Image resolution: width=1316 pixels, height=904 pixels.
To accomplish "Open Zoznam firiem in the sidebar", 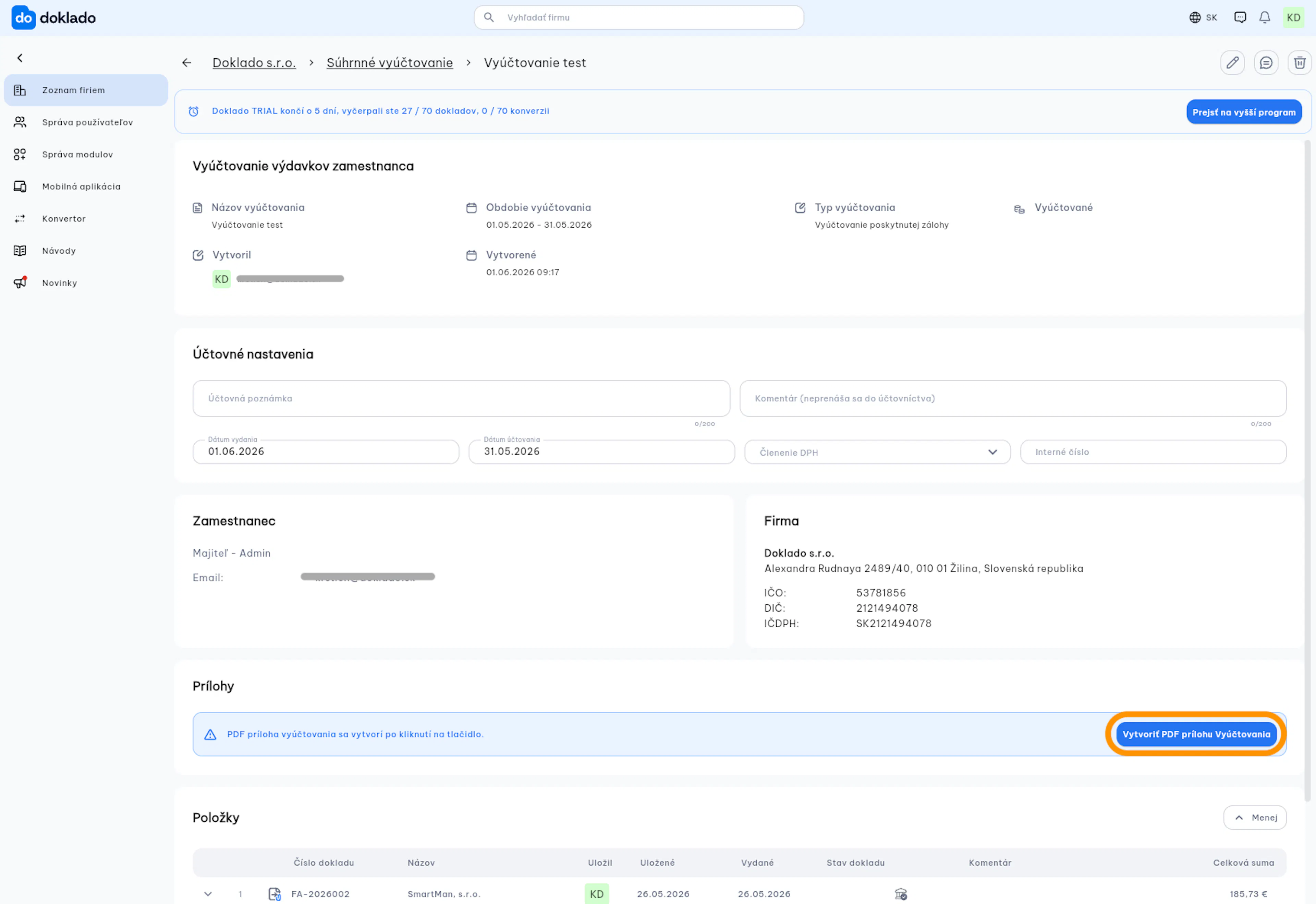I will point(86,90).
